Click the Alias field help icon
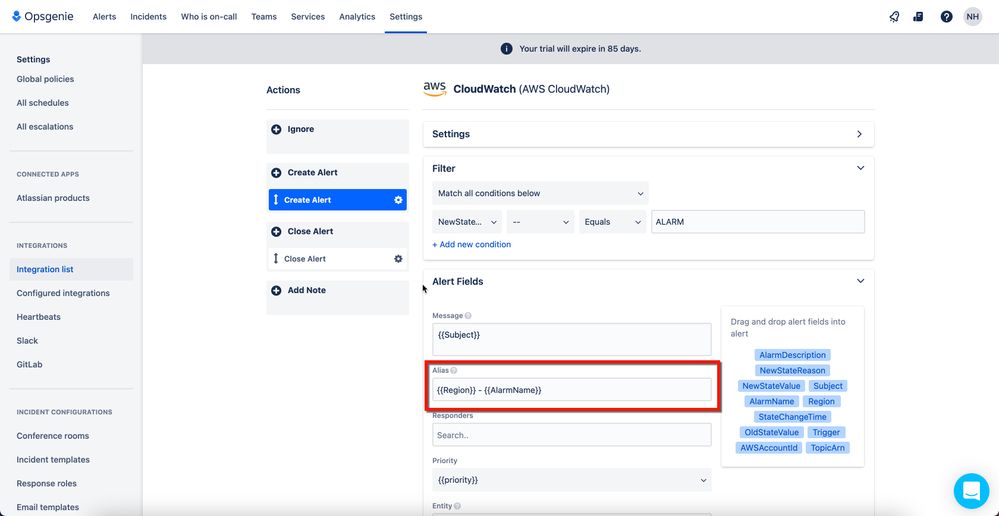Viewport: 999px width, 516px height. (x=454, y=370)
